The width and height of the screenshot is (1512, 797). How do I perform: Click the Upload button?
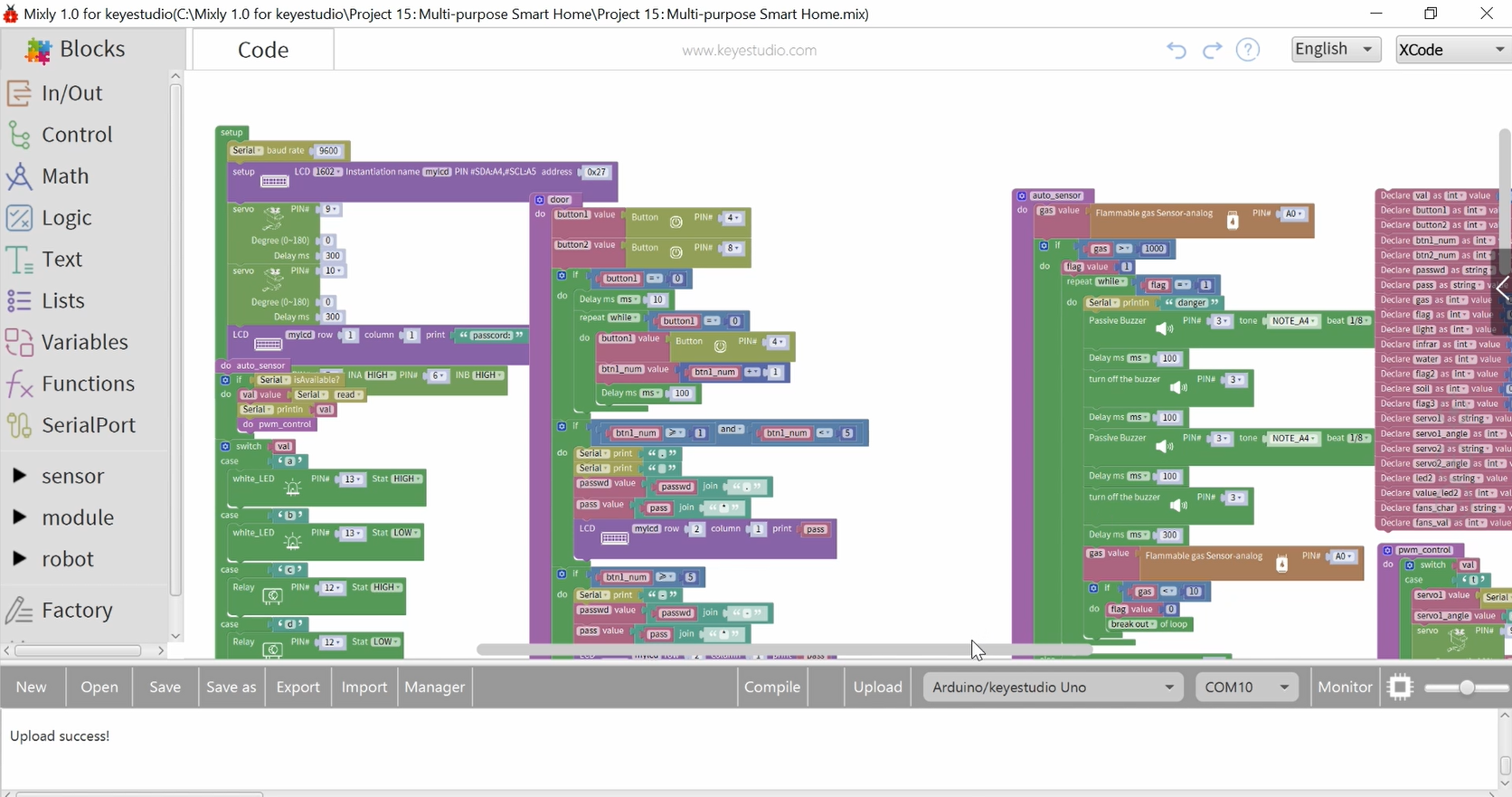tap(877, 688)
